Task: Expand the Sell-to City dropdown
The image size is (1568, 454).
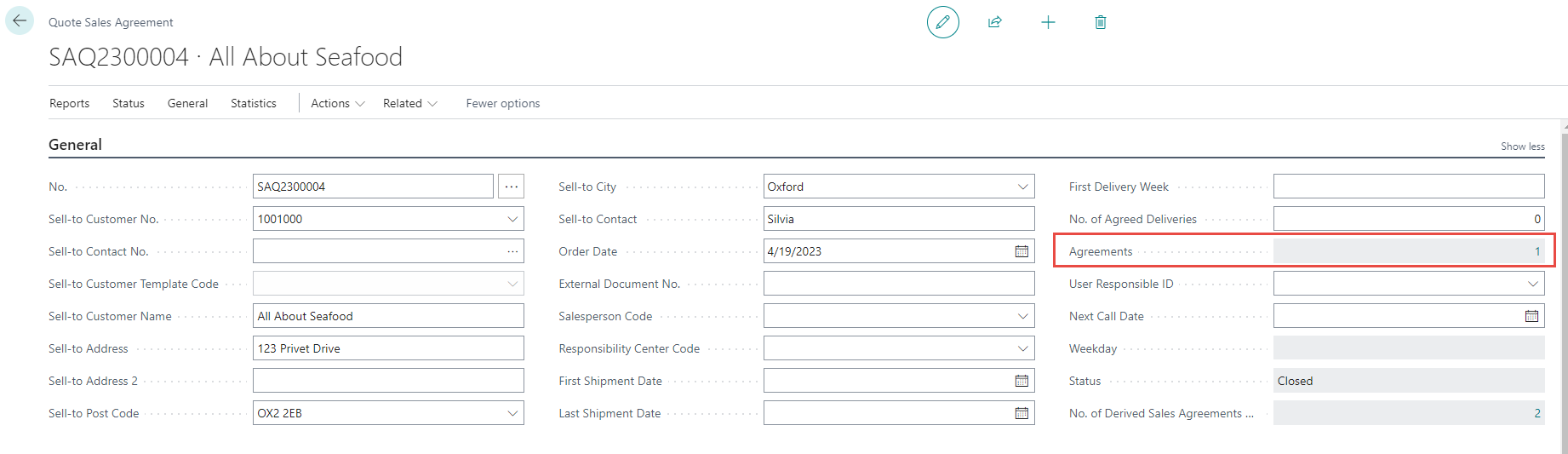Action: pyautogui.click(x=1022, y=187)
